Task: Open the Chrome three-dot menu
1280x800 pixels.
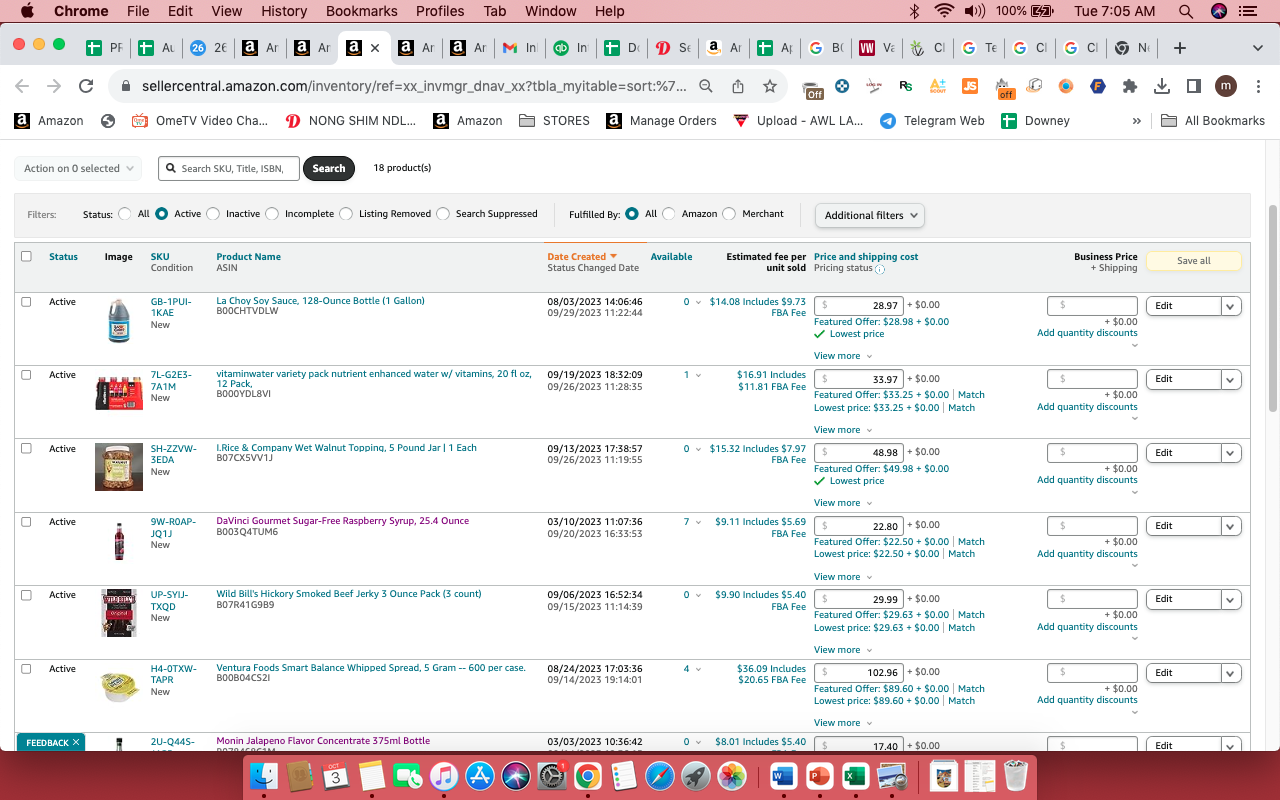Action: pyautogui.click(x=1256, y=87)
